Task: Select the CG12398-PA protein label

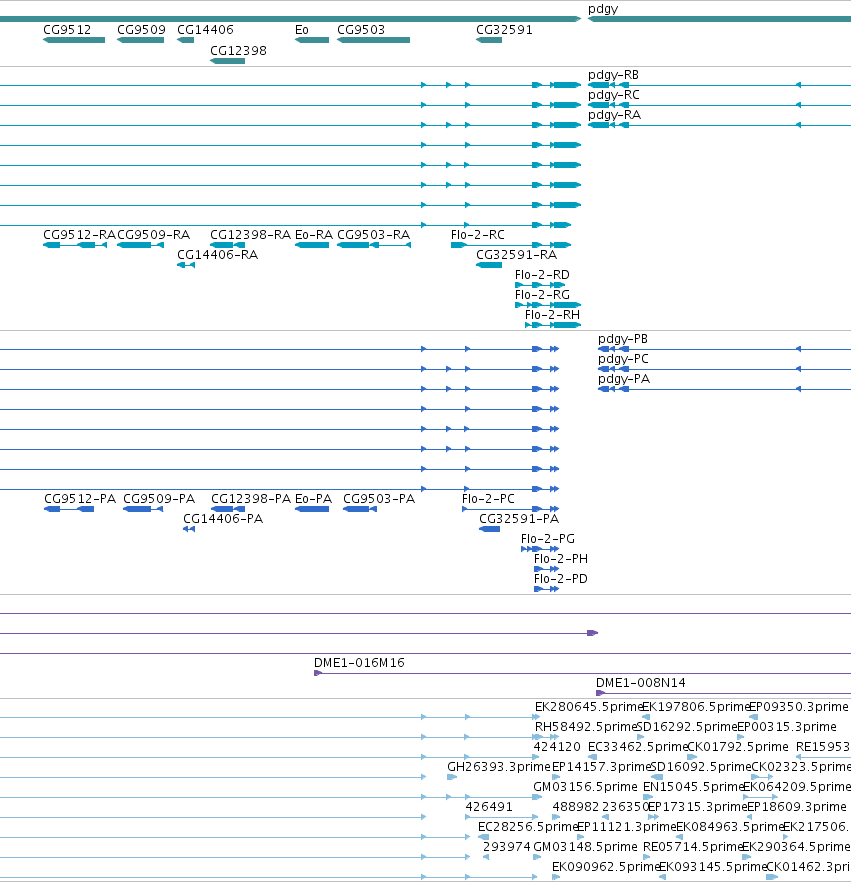Action: 251,499
